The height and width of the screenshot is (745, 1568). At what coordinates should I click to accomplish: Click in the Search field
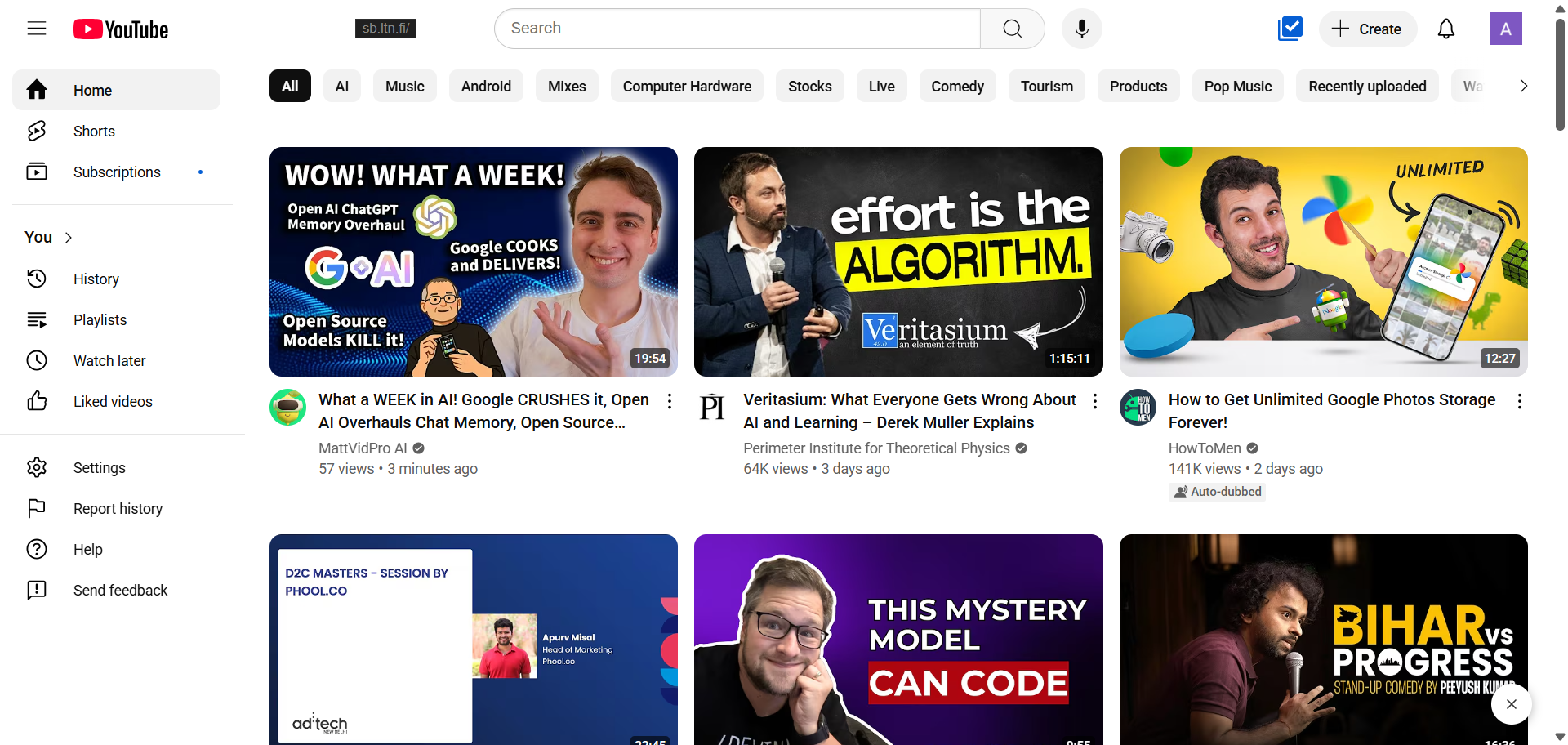point(737,29)
